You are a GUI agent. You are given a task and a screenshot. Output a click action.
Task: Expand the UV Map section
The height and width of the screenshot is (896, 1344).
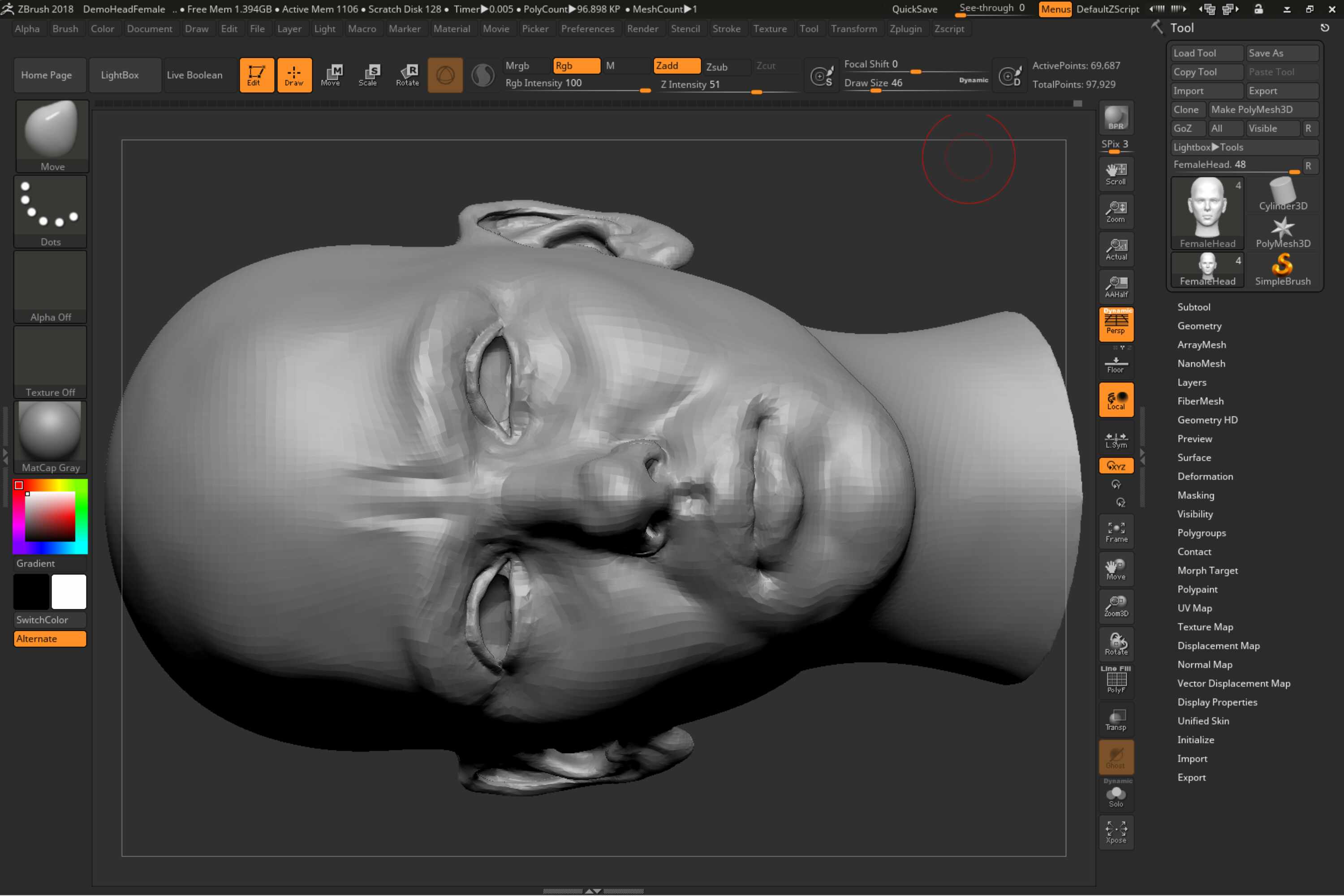tap(1195, 608)
